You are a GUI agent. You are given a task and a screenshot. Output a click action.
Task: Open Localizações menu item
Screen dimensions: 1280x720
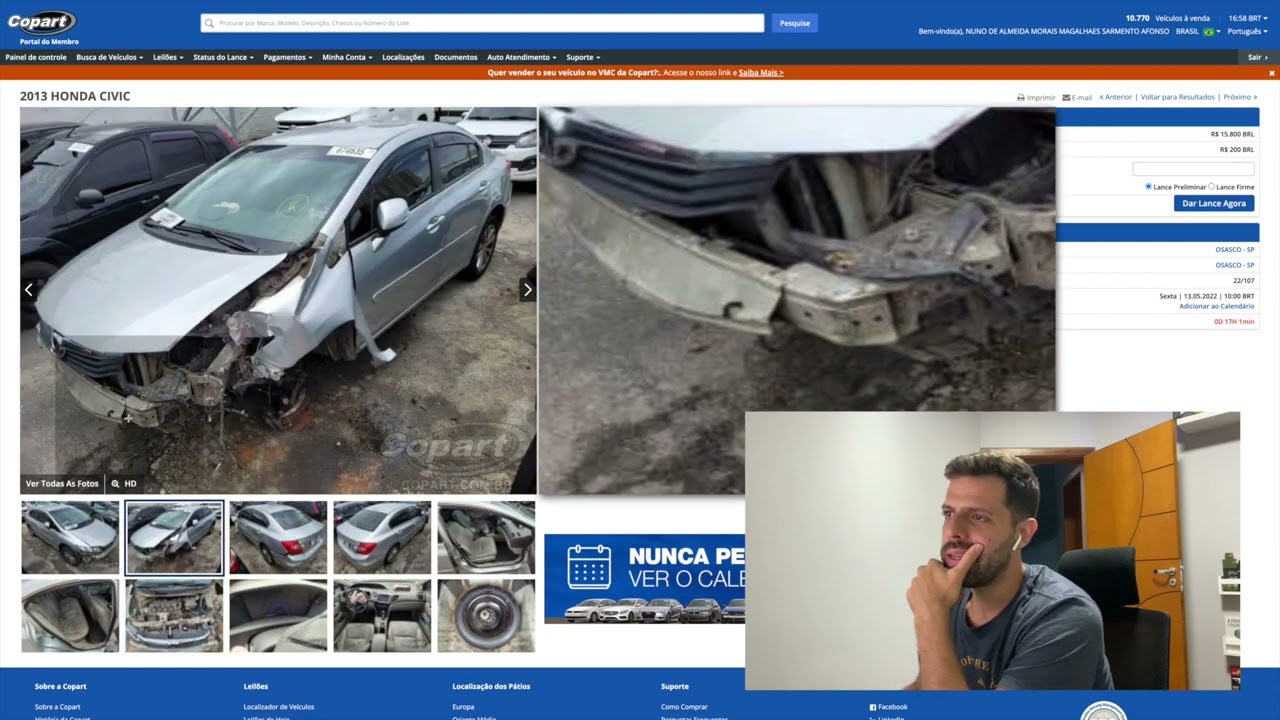[403, 57]
